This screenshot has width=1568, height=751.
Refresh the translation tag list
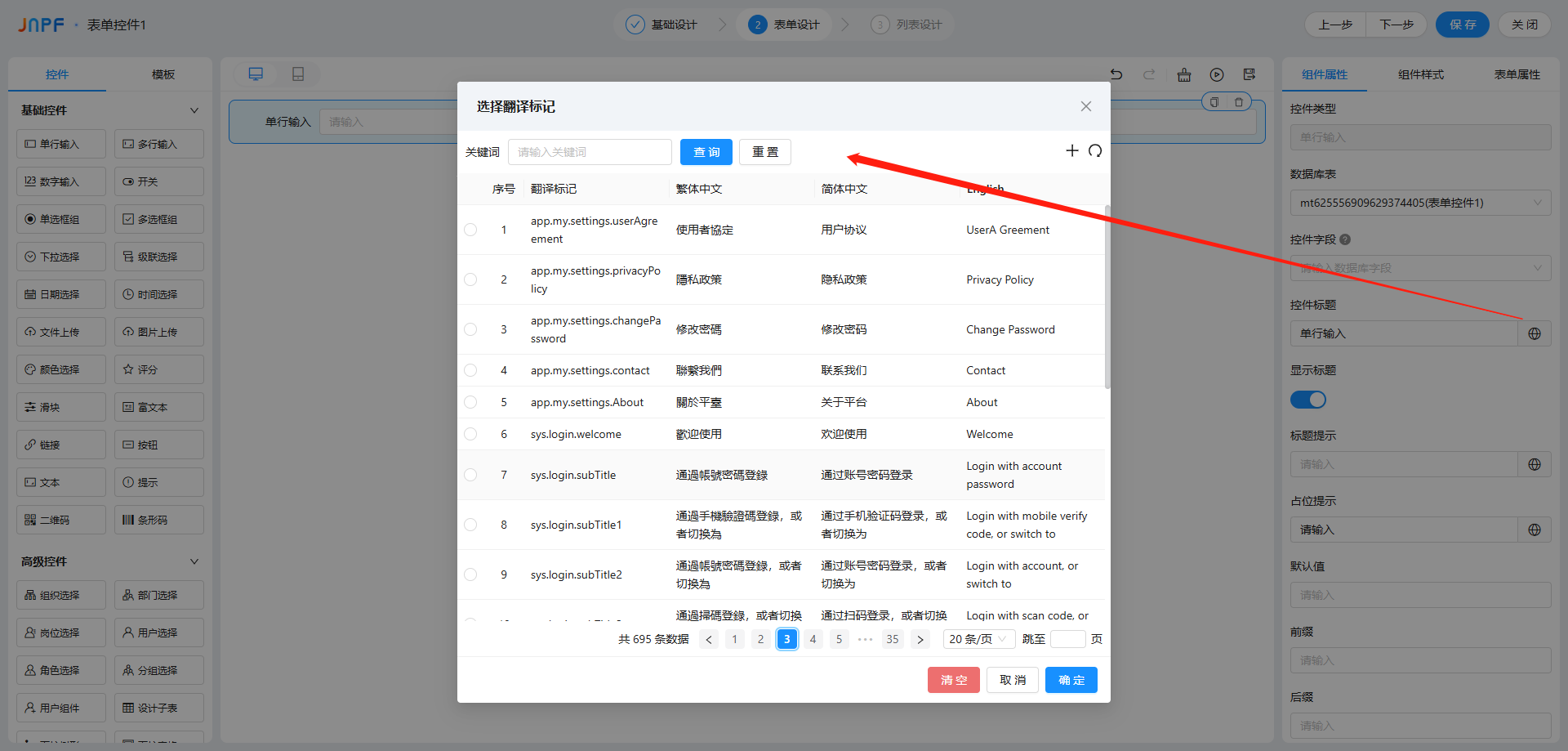(x=1095, y=150)
